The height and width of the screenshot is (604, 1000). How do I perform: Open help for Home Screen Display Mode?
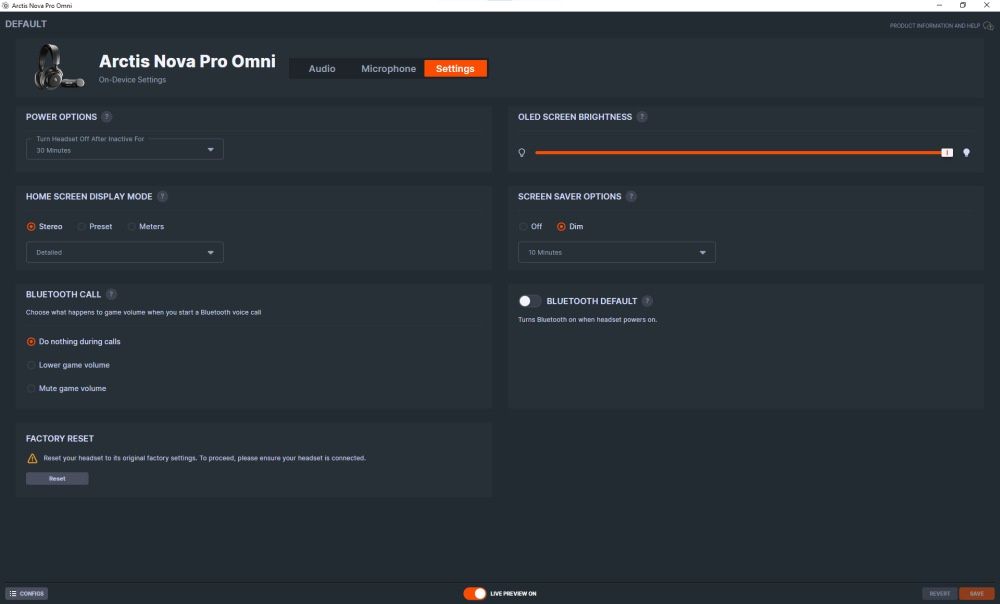click(x=163, y=196)
